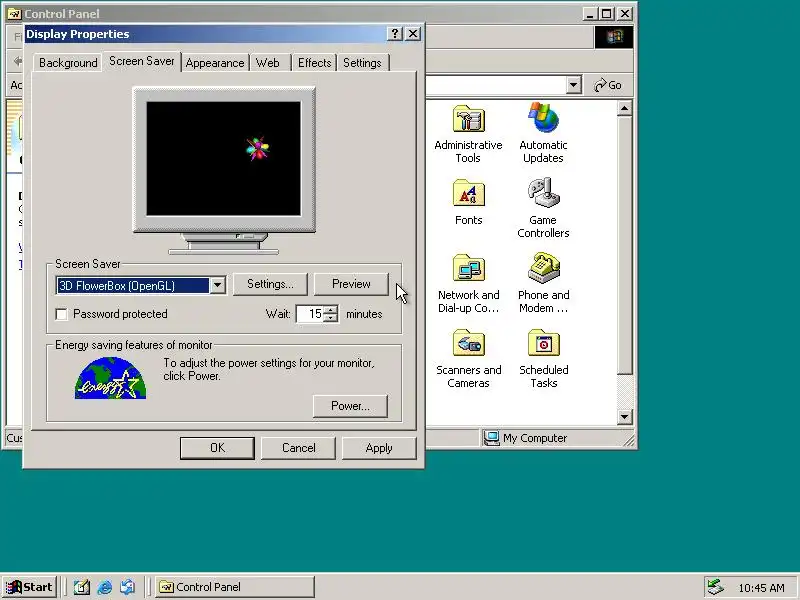The image size is (800, 600).
Task: Click the Show Desktop quick launch icon
Action: coord(82,587)
